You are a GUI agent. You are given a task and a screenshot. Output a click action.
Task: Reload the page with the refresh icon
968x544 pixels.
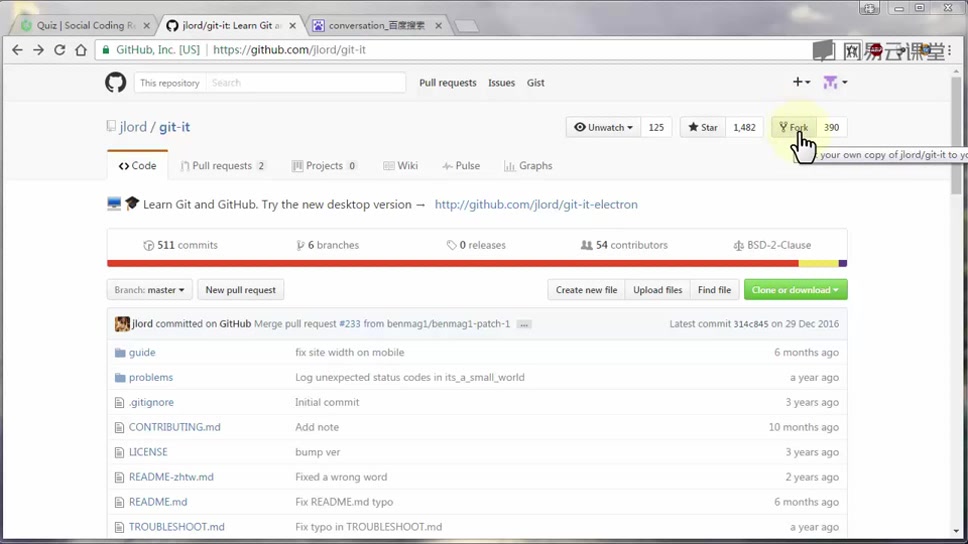pyautogui.click(x=59, y=50)
